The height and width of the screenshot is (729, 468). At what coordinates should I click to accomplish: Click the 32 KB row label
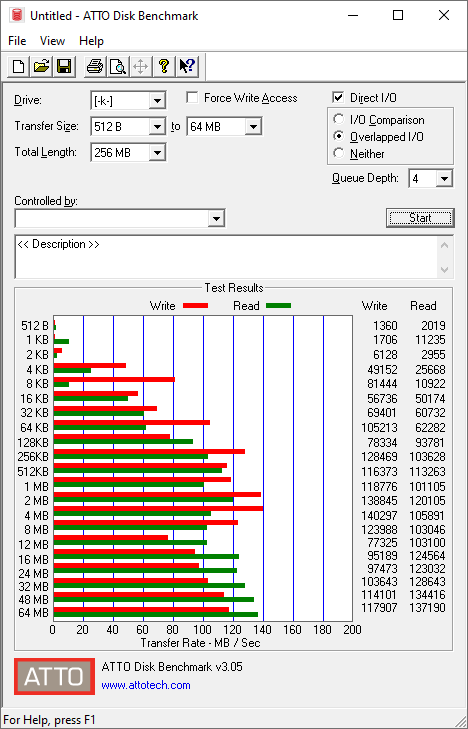point(34,413)
